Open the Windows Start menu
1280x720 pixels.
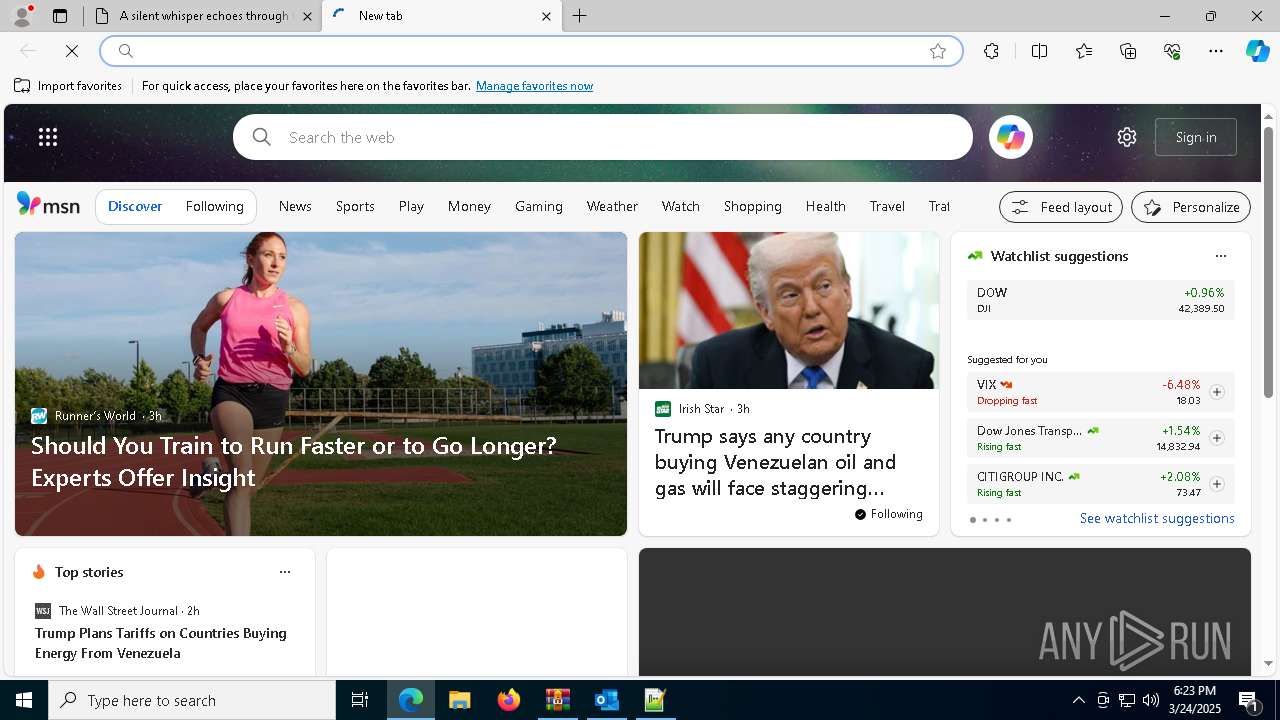tap(24, 700)
